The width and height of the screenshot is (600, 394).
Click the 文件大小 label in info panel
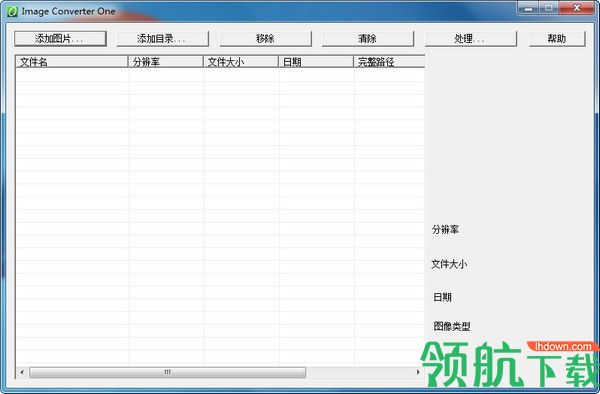pyautogui.click(x=449, y=264)
